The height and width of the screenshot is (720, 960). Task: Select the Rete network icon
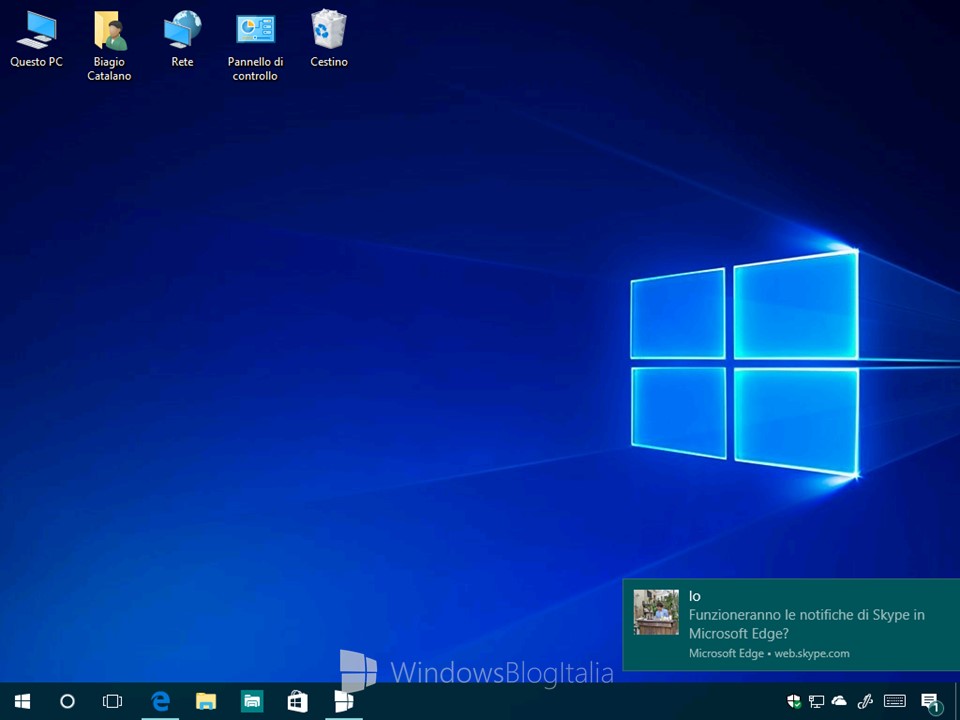[182, 39]
